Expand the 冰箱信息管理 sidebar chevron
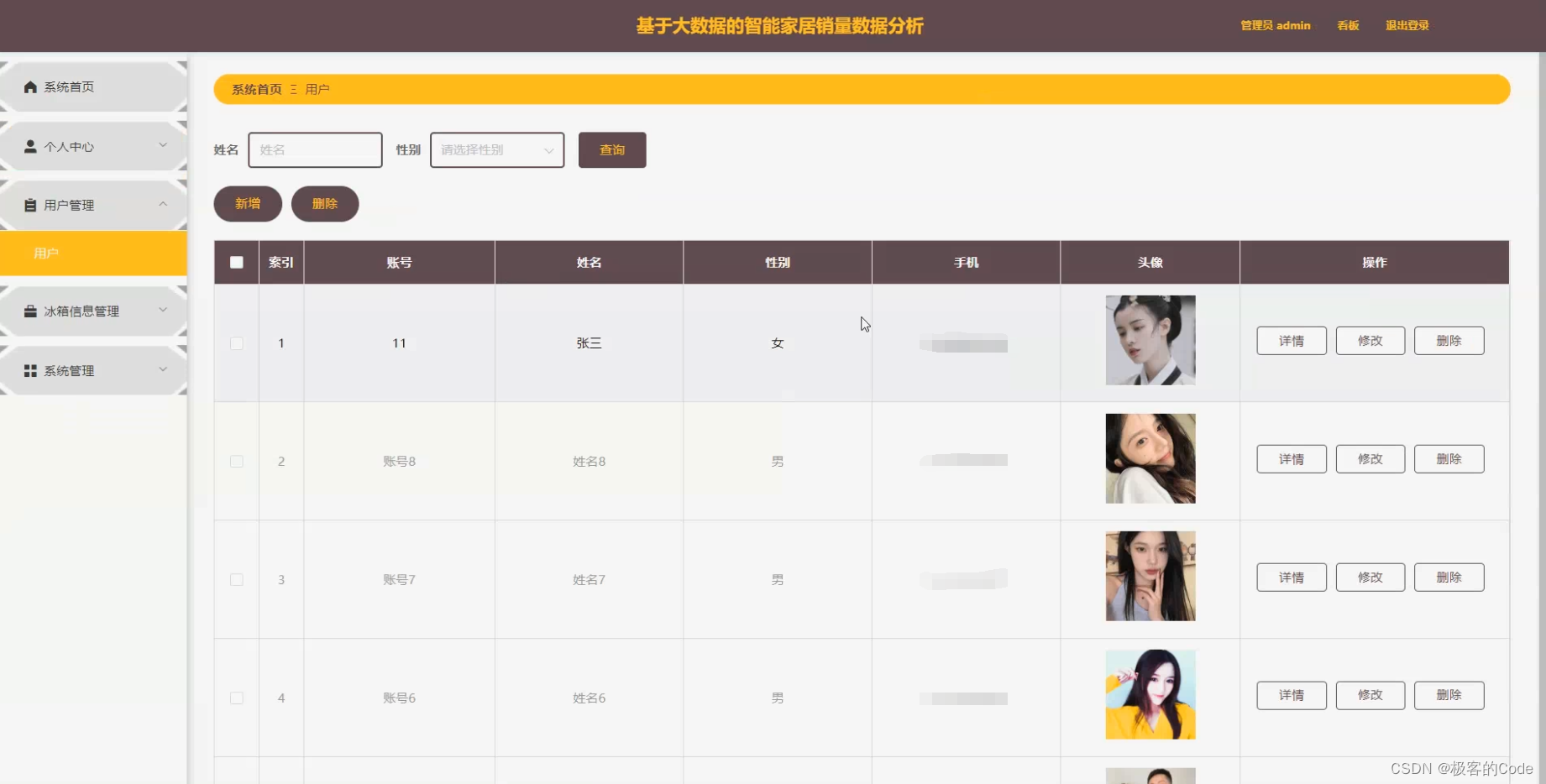The image size is (1546, 784). pos(163,310)
